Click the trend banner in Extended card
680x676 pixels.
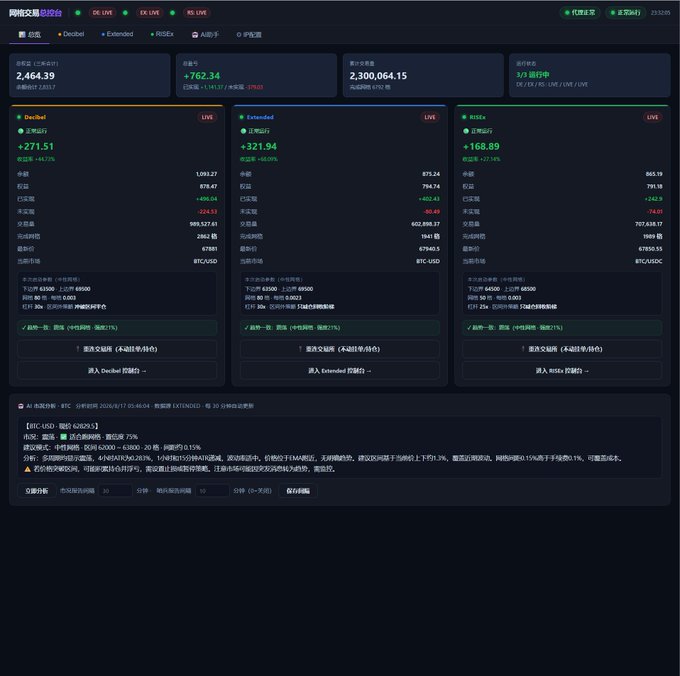[x=340, y=327]
